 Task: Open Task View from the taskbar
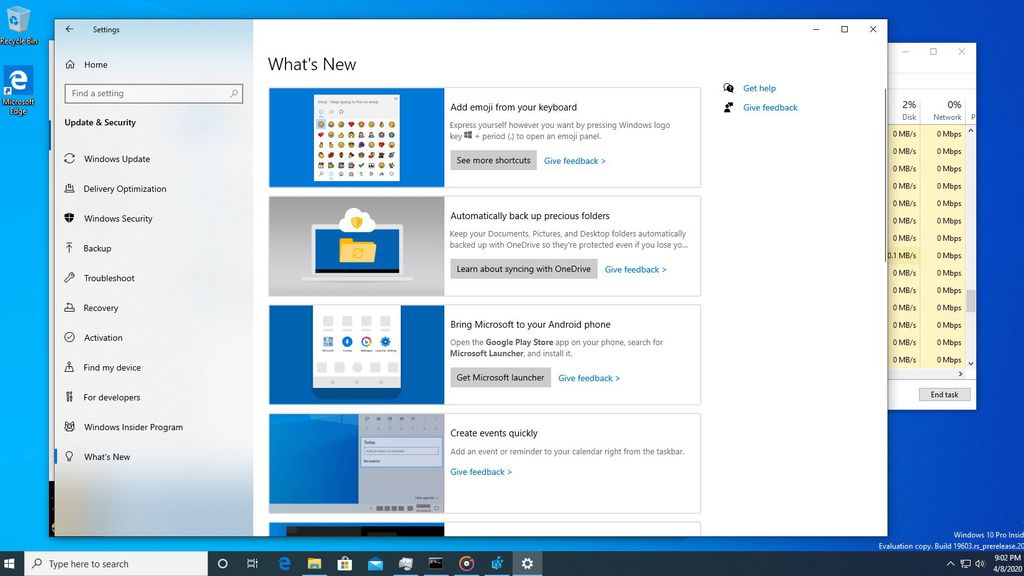pos(253,563)
